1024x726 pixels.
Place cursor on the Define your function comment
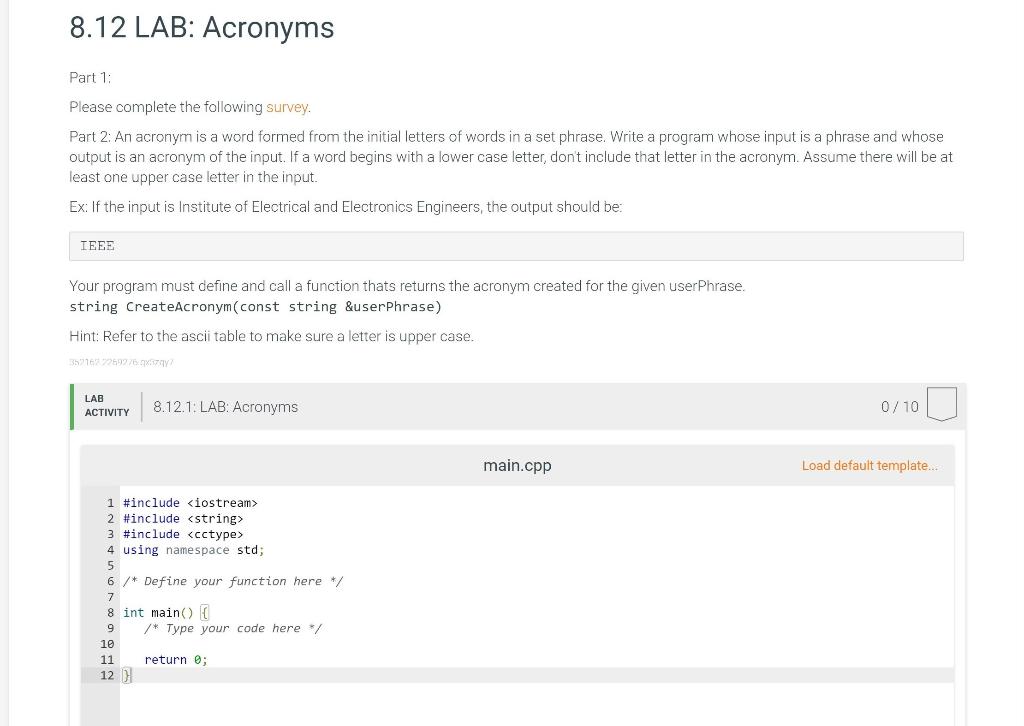[232, 580]
